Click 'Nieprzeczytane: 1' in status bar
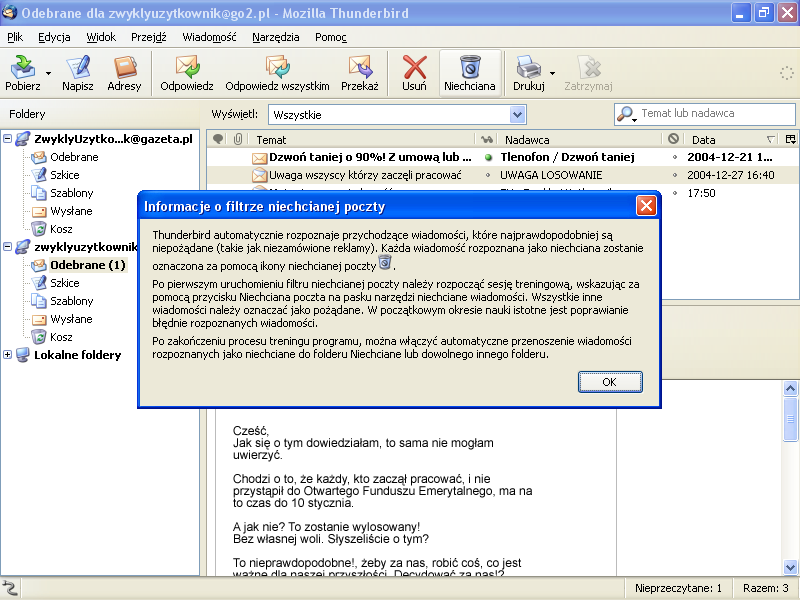Screen dimensions: 800x600 point(678,588)
